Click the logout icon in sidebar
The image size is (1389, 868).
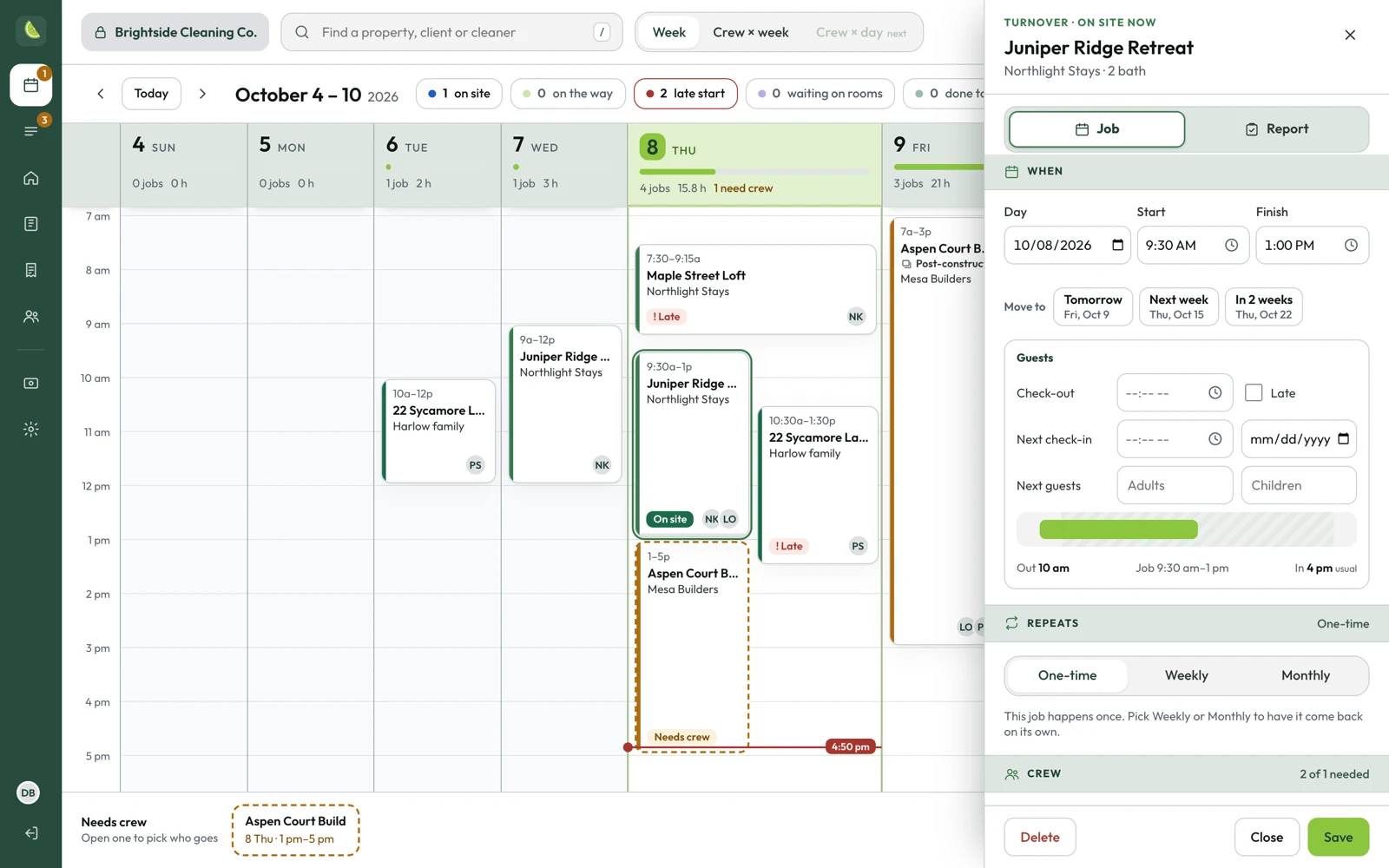31,833
